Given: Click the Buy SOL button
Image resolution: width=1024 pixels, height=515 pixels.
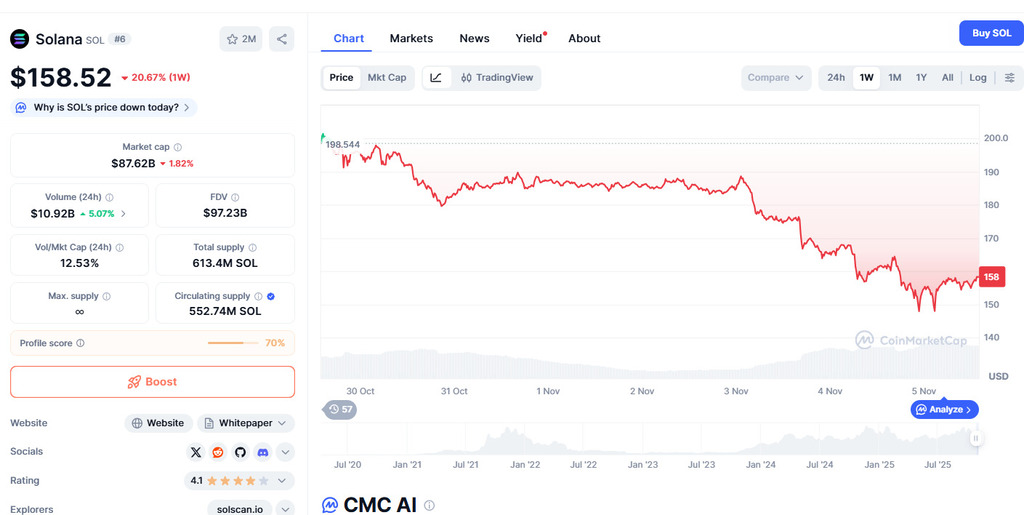Looking at the screenshot, I should click(991, 33).
